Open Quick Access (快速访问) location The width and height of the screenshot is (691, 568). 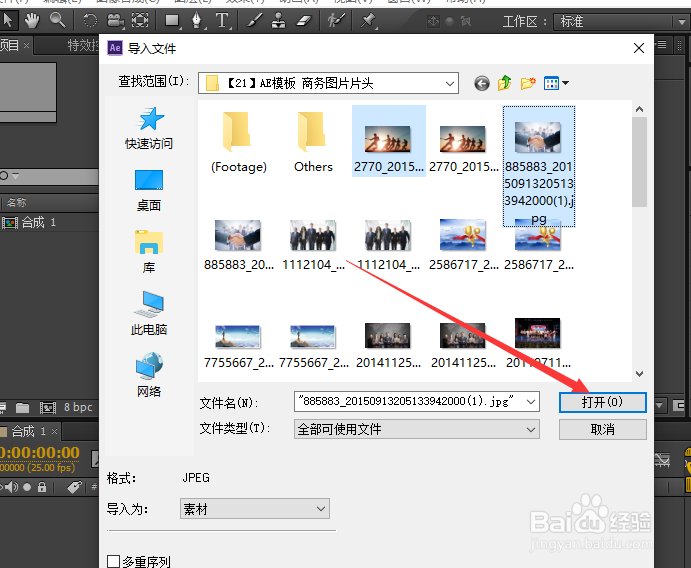pos(149,128)
